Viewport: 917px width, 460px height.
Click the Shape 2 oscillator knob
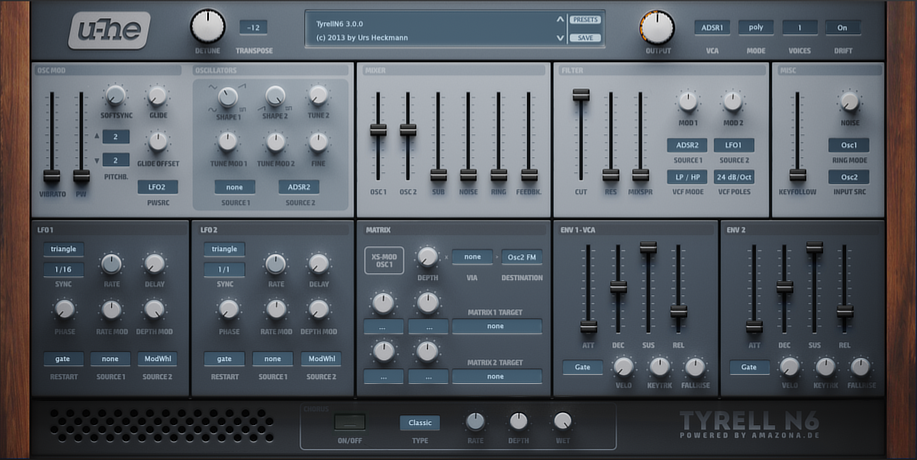coord(275,96)
